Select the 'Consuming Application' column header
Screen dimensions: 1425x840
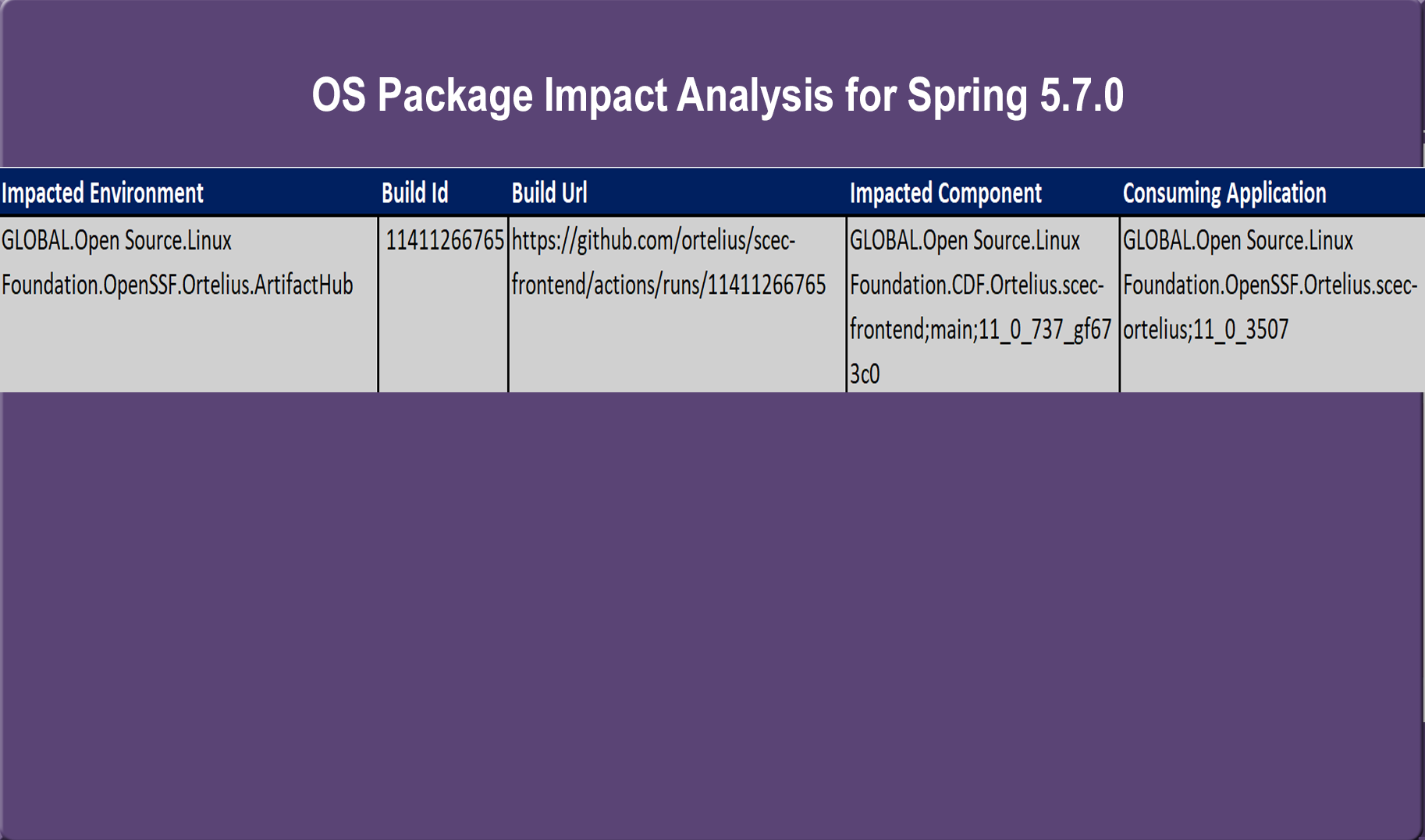point(1224,193)
